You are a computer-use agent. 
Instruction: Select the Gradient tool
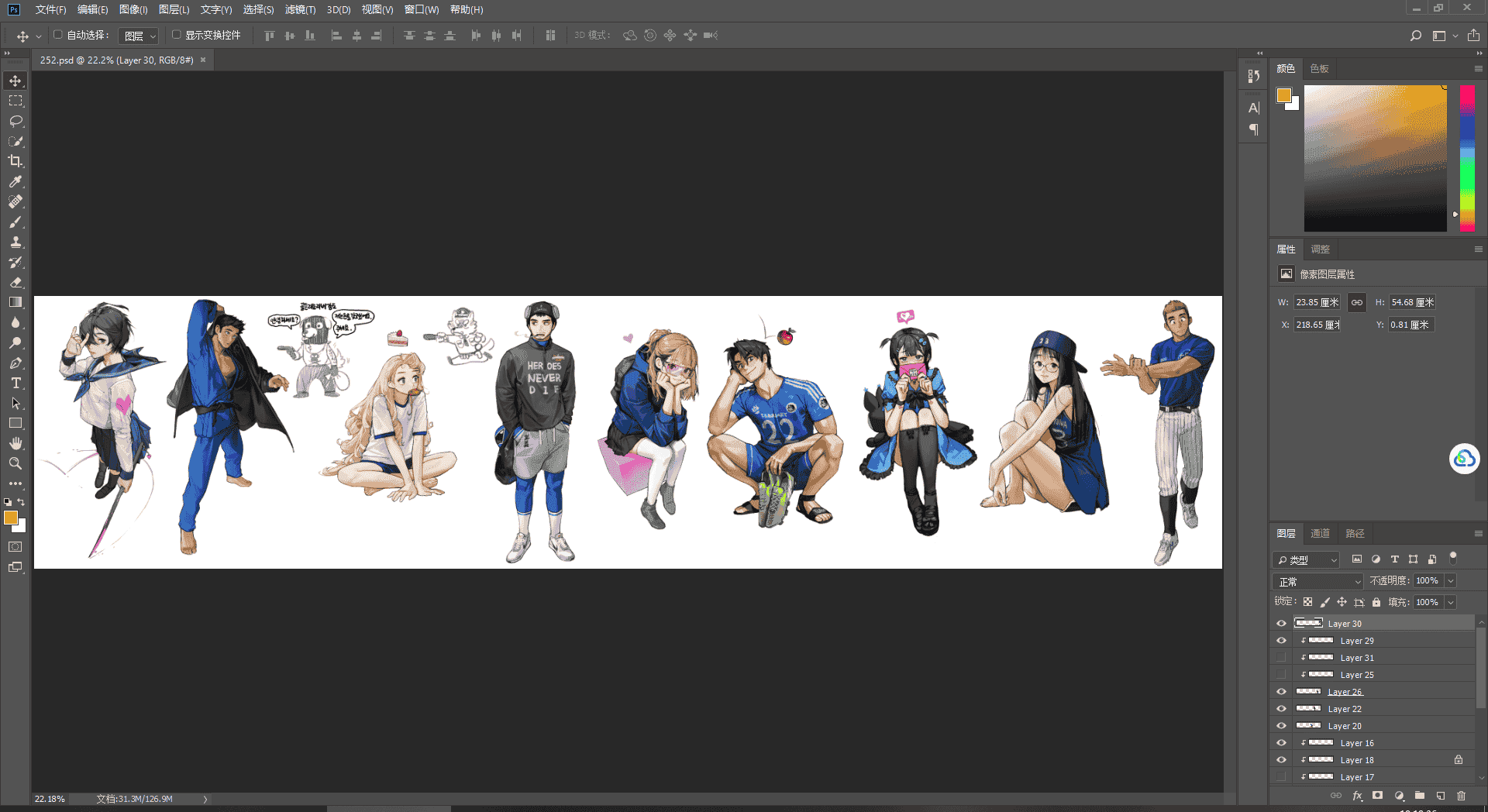[x=15, y=302]
